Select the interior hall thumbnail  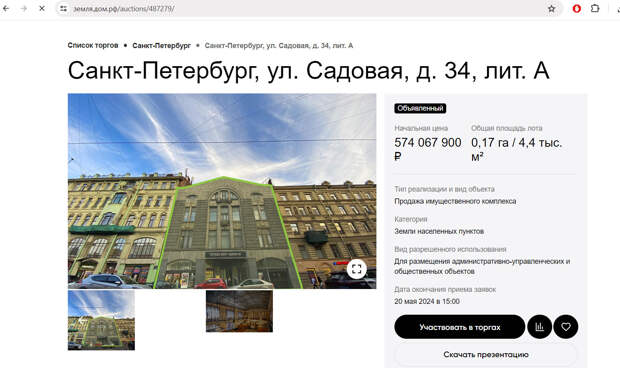point(239,311)
